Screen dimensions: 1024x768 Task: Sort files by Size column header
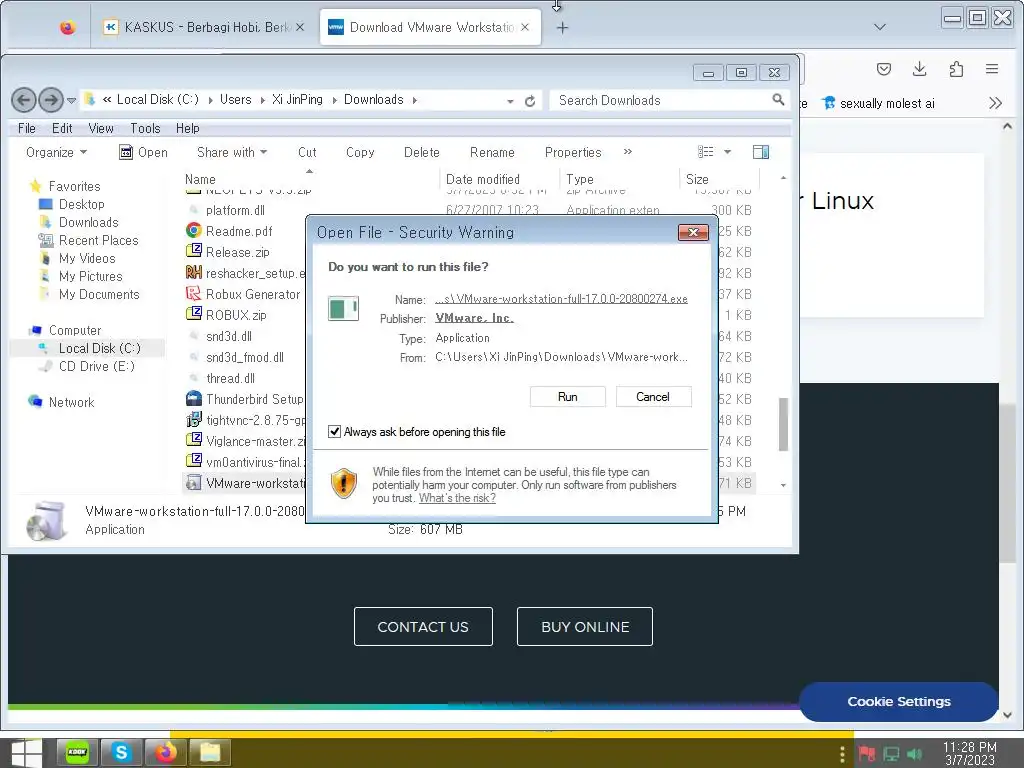[697, 179]
